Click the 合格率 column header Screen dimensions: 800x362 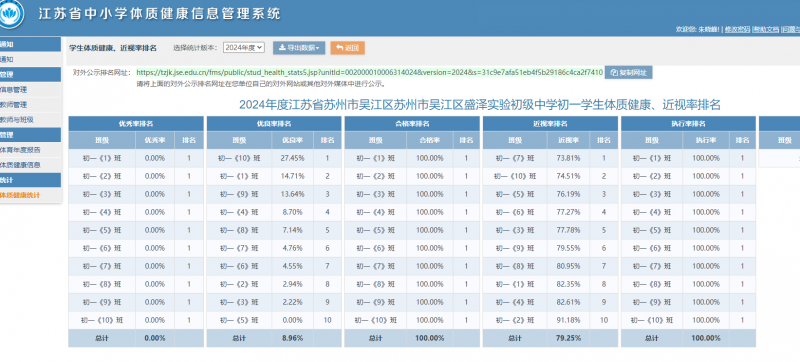point(430,140)
